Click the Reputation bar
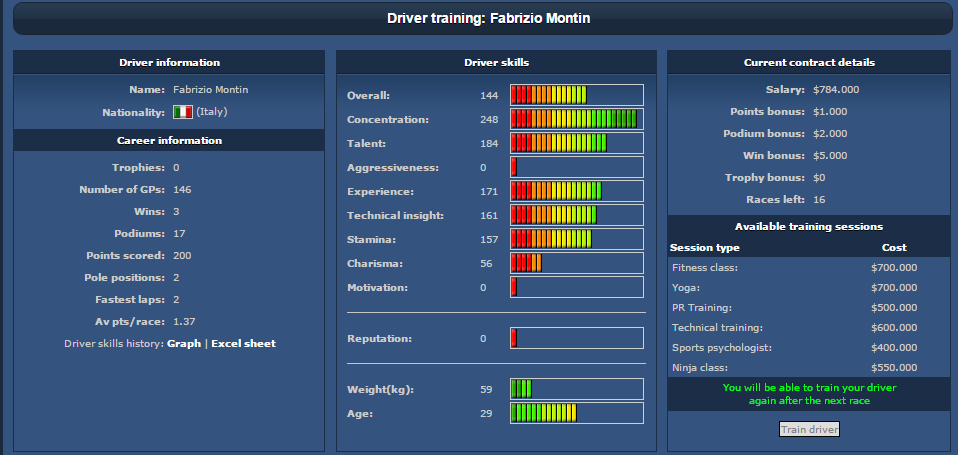 coord(577,338)
